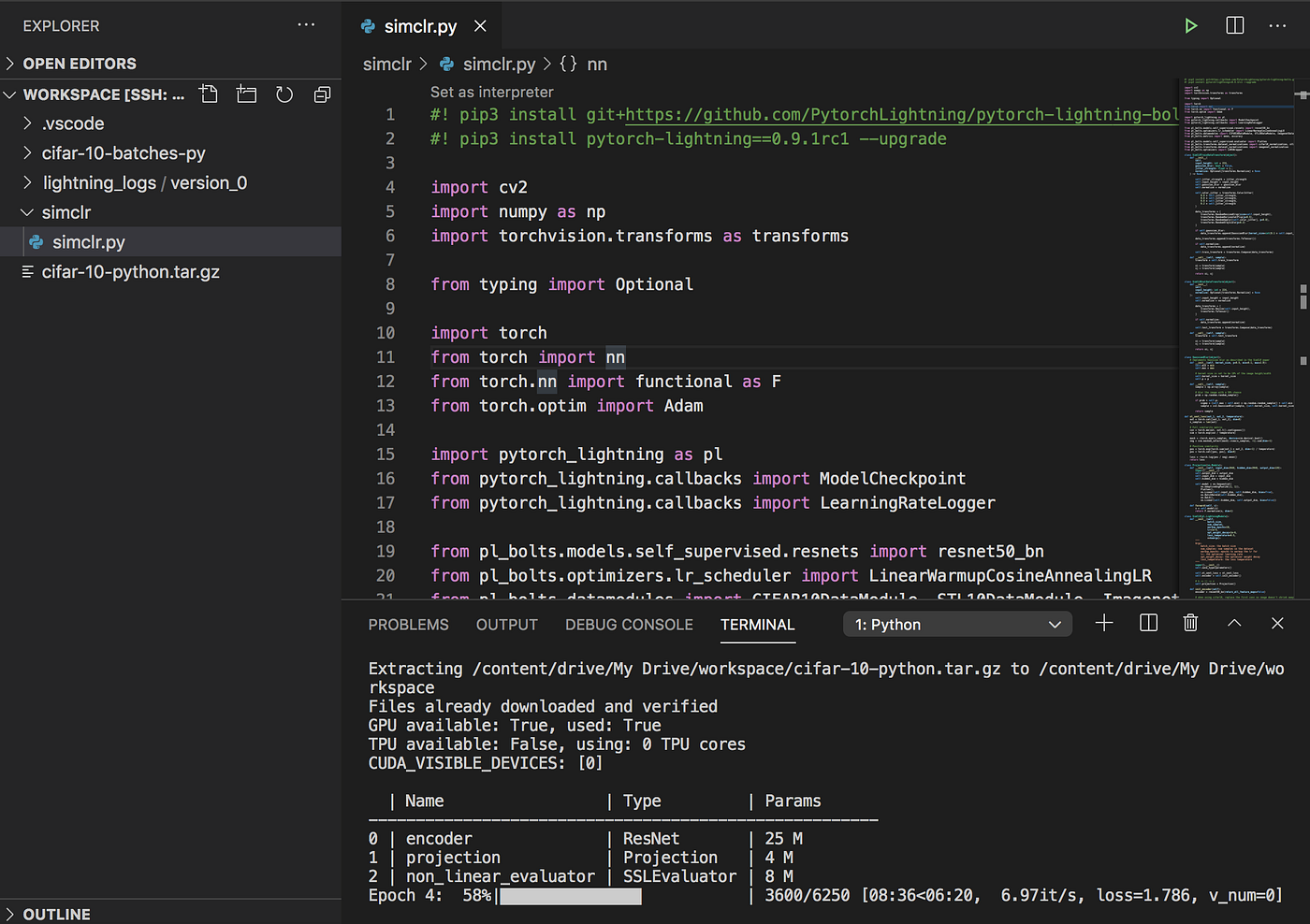
Task: Click the Epoch 4 training progress bar
Action: (569, 895)
